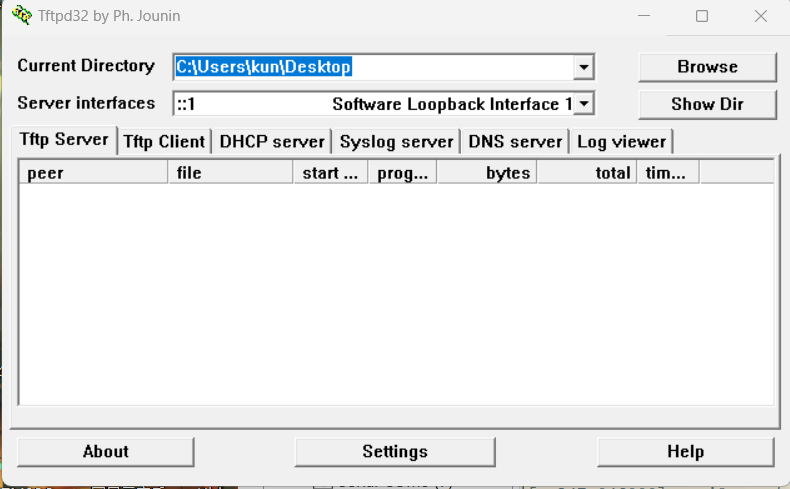Image resolution: width=790 pixels, height=489 pixels.
Task: Open the DHCP server tab
Action: point(272,142)
